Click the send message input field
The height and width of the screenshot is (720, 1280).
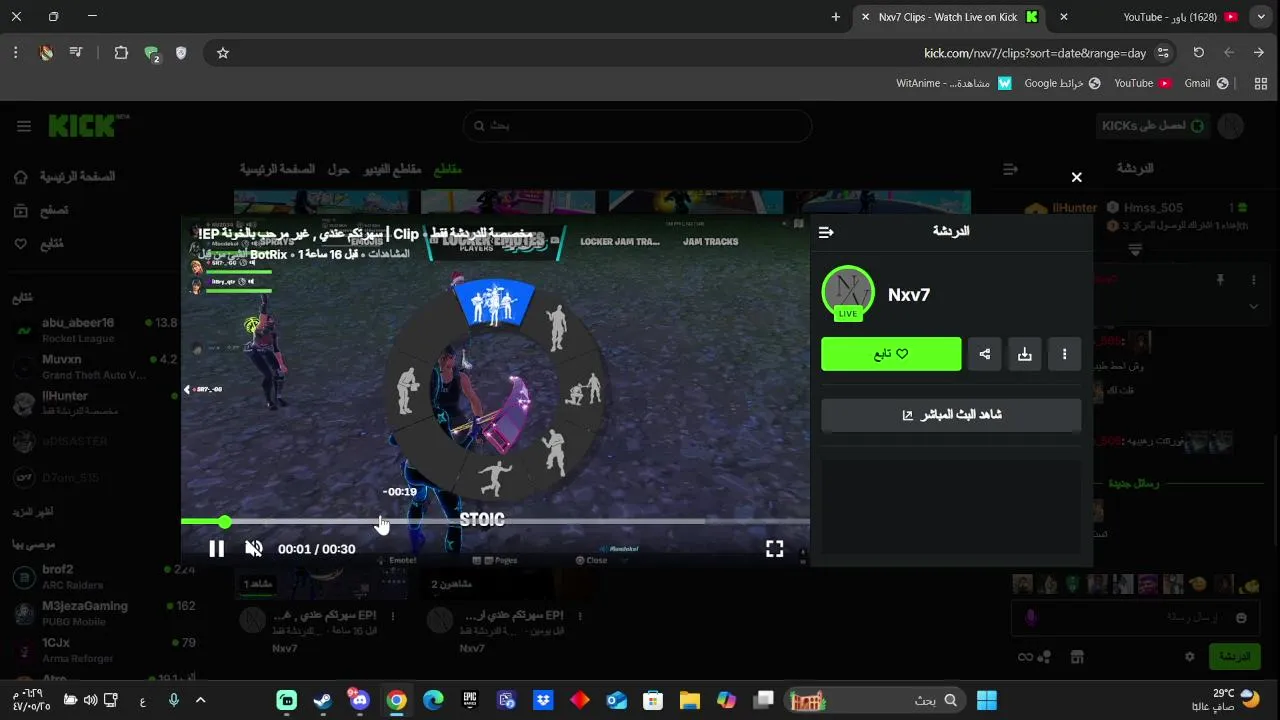[x=1135, y=618]
